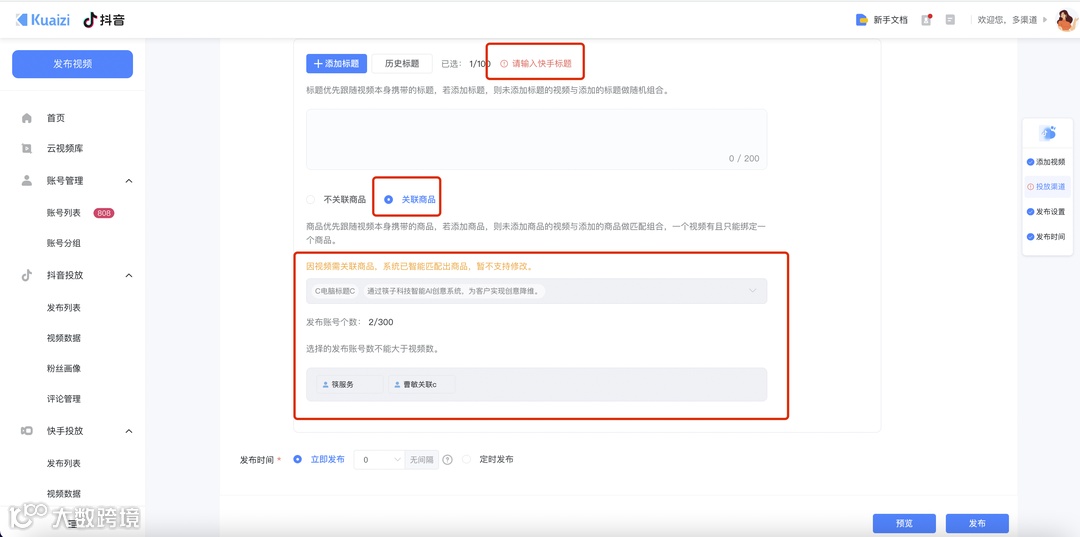Go to 首页 in the sidebar
The height and width of the screenshot is (537, 1080).
click(x=56, y=118)
